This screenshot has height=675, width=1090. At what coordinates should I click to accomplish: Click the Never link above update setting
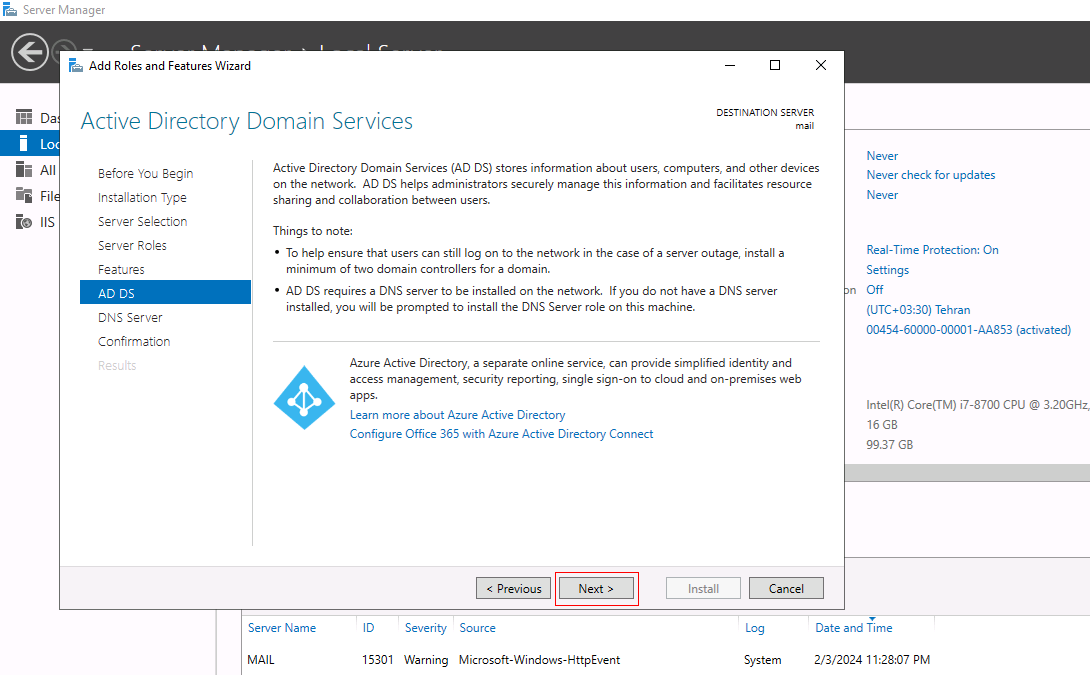click(882, 156)
